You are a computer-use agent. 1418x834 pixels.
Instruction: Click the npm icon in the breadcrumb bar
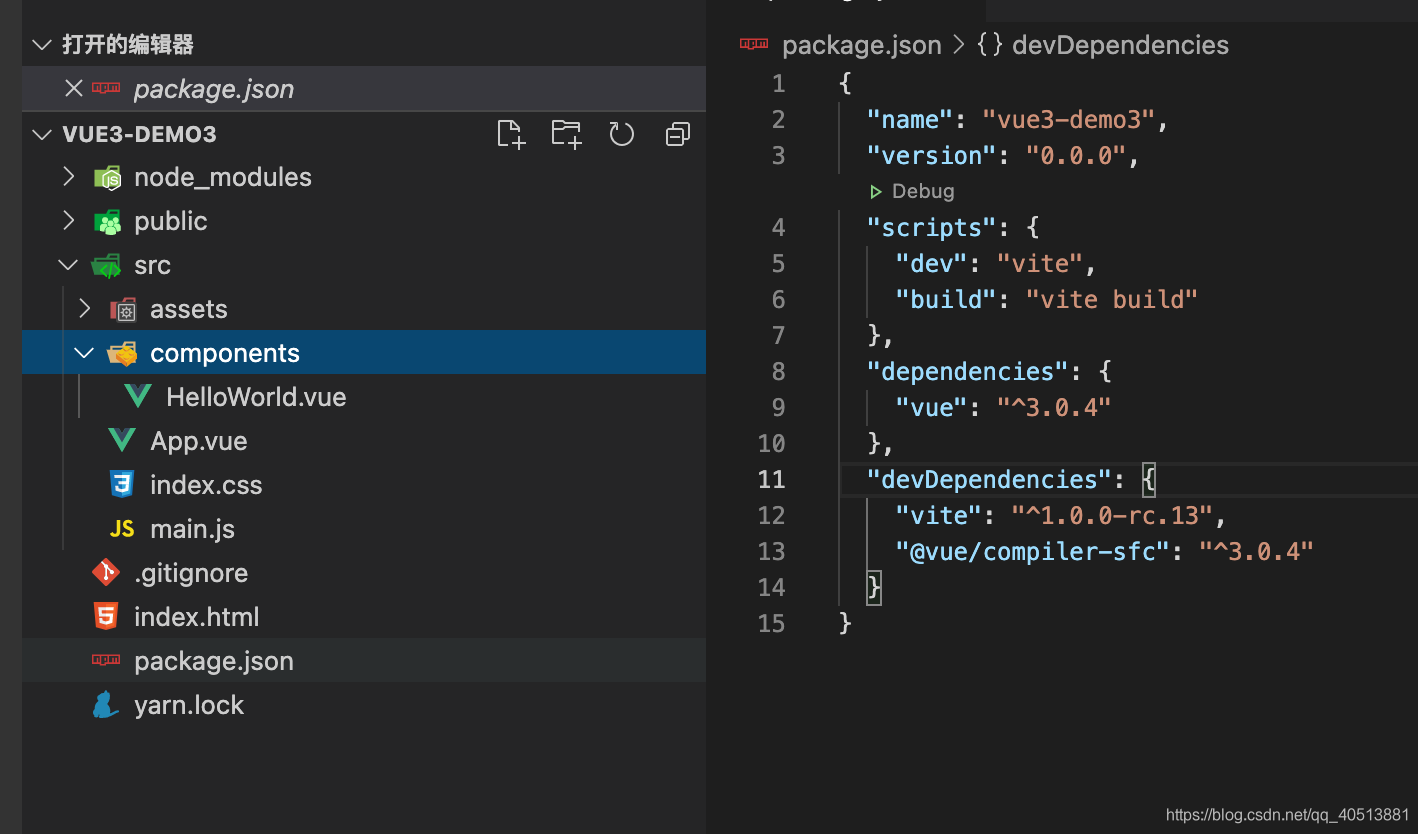pyautogui.click(x=753, y=44)
